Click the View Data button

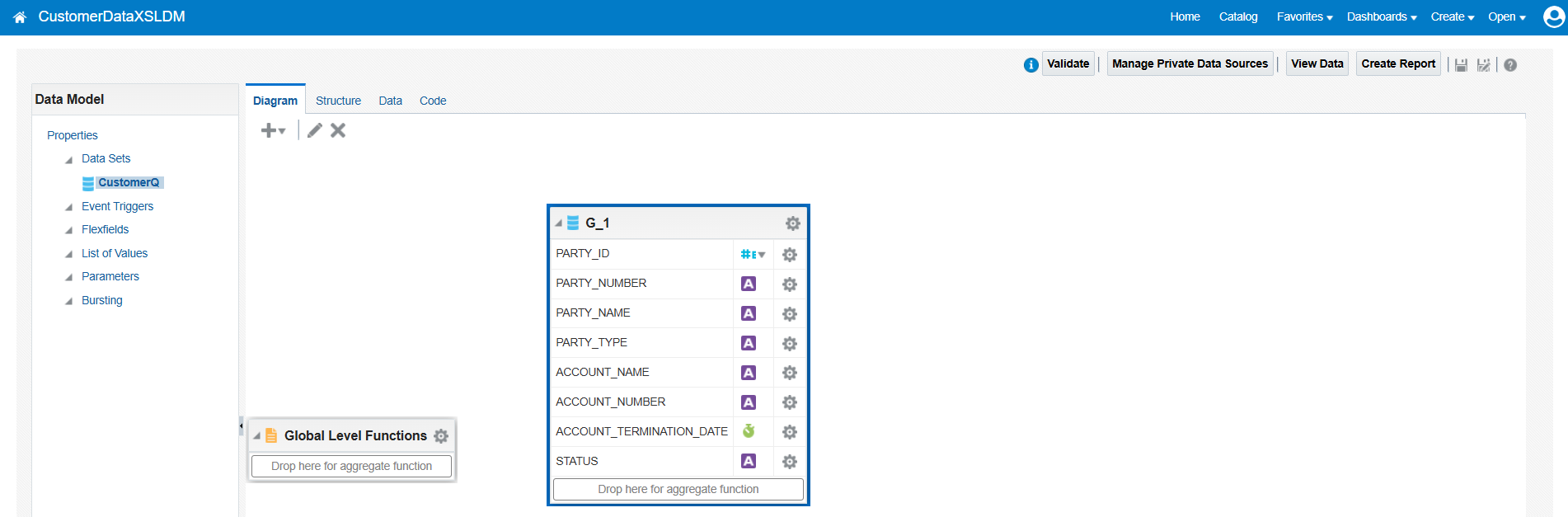click(x=1317, y=63)
